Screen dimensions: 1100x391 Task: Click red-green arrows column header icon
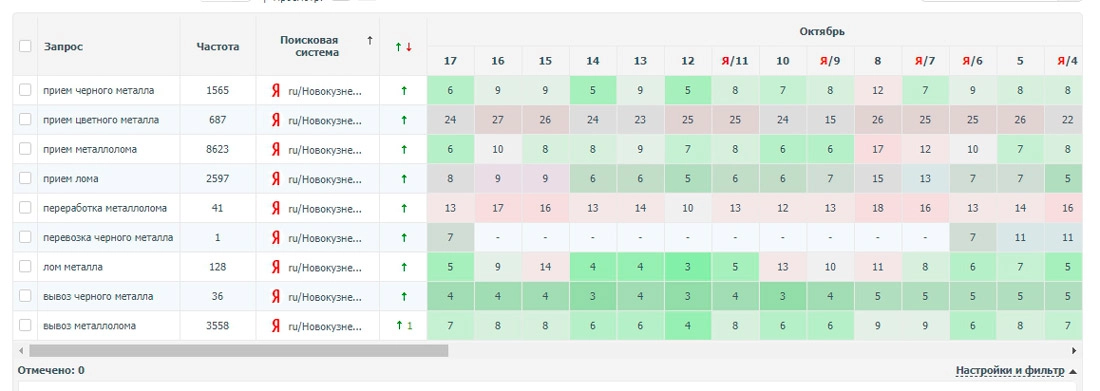[x=403, y=47]
